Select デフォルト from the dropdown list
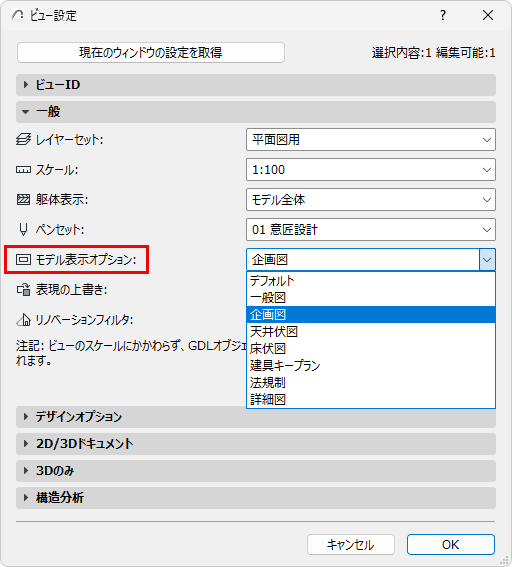This screenshot has height=567, width=512. tap(371, 281)
